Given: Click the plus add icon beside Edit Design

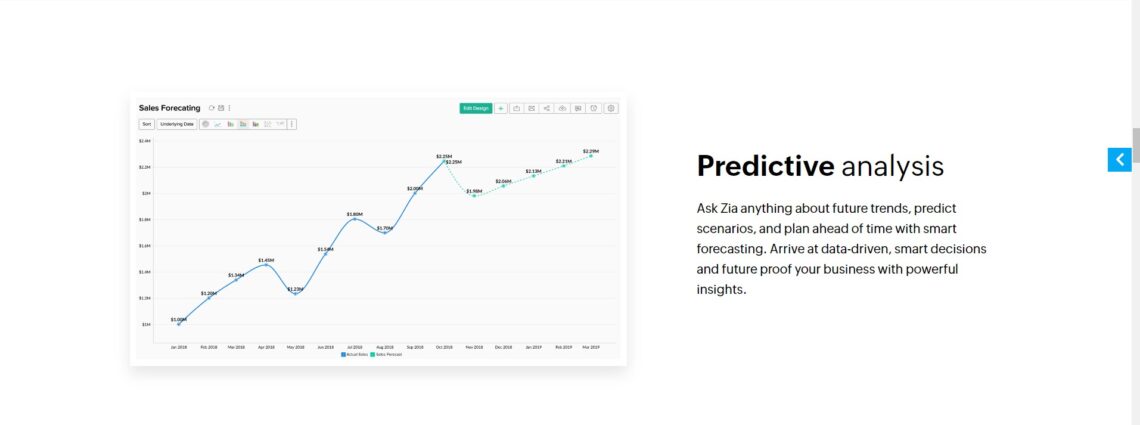Looking at the screenshot, I should (x=501, y=108).
